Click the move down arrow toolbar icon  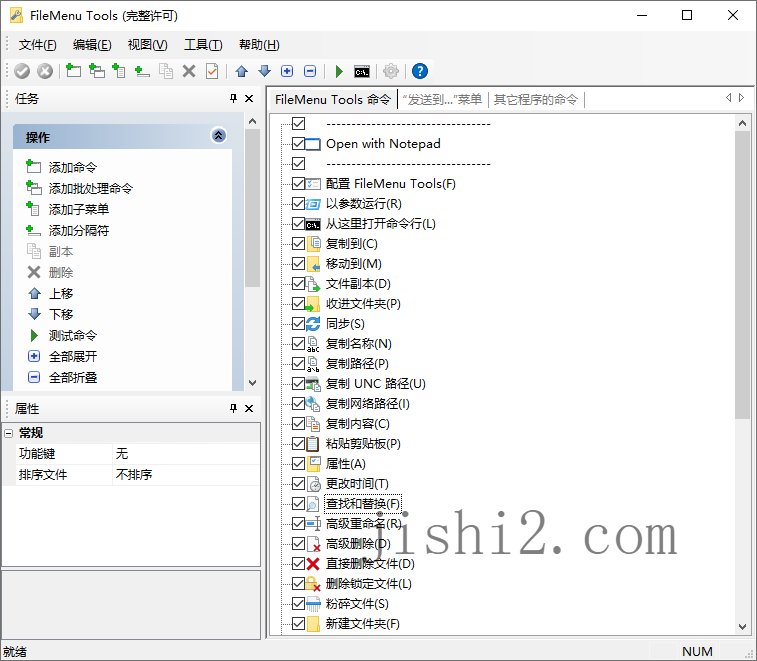pyautogui.click(x=265, y=71)
